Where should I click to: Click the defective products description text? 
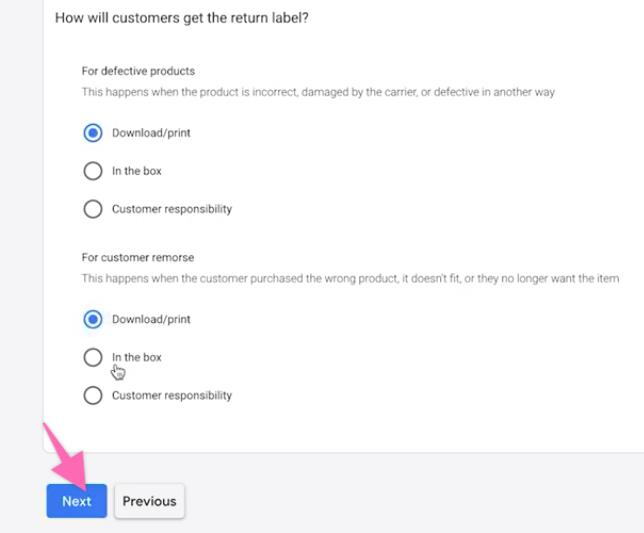coord(318,92)
